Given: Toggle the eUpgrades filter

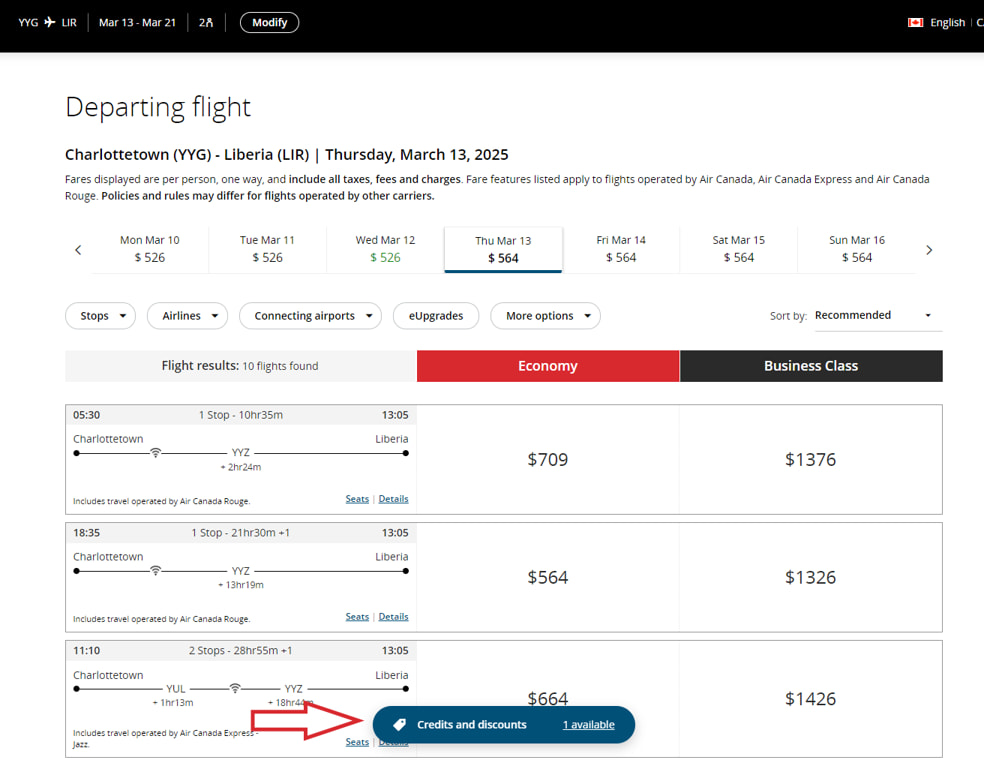Looking at the screenshot, I should click(x=435, y=316).
